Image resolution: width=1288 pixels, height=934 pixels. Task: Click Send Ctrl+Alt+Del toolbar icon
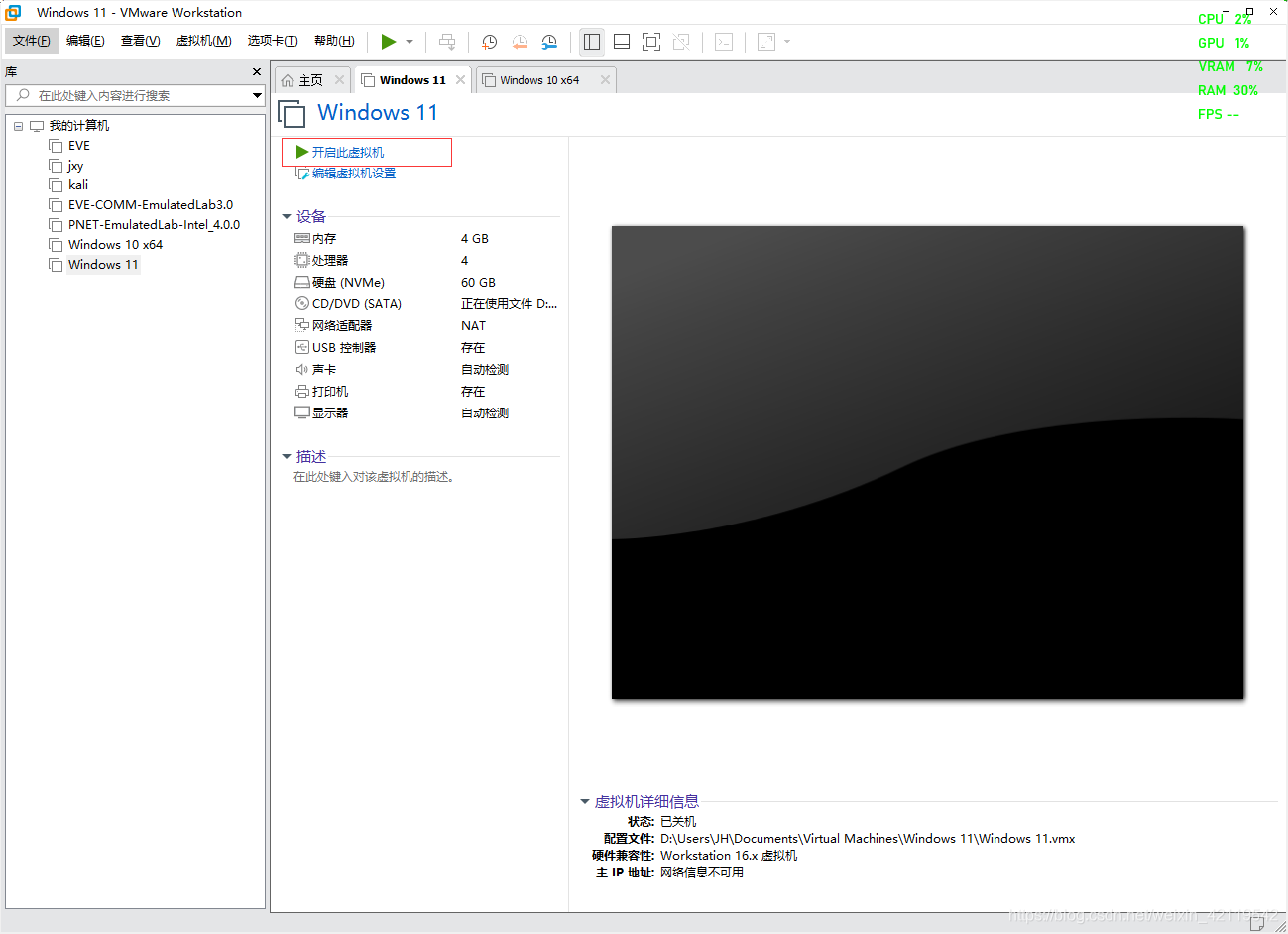[x=447, y=42]
